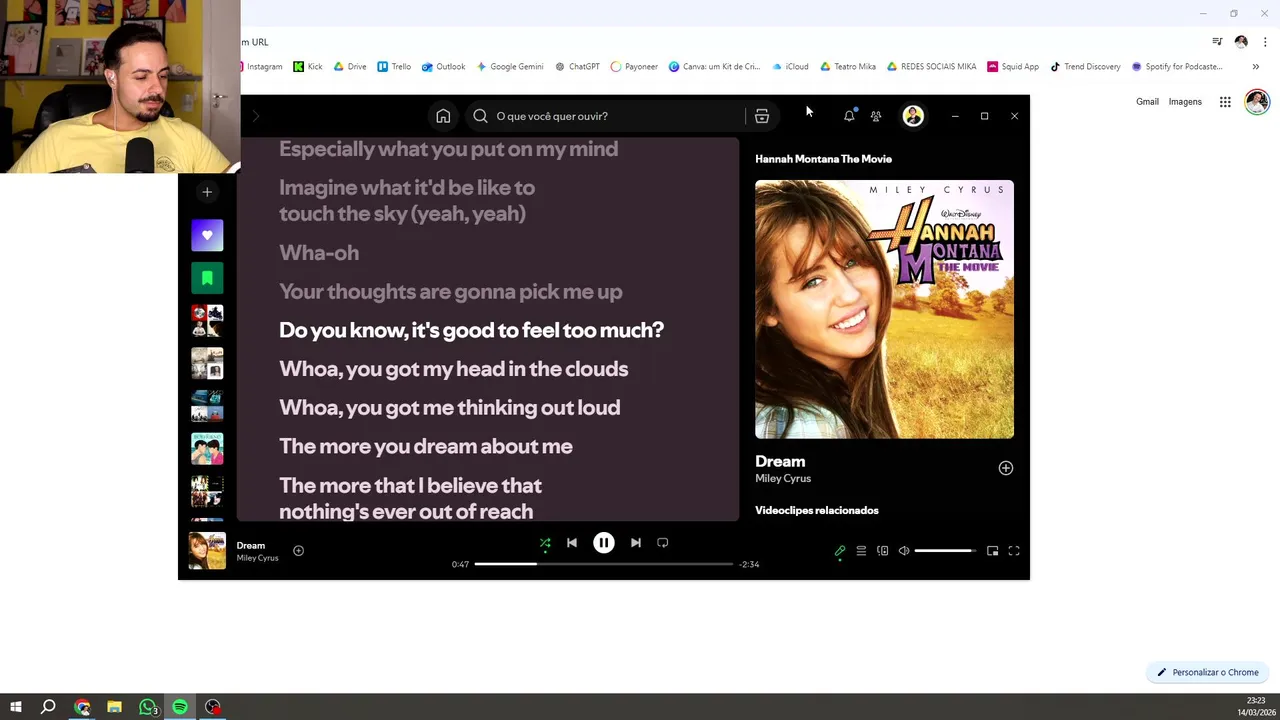
Task: Open green bookmark Your Episodes item
Action: coord(207,278)
